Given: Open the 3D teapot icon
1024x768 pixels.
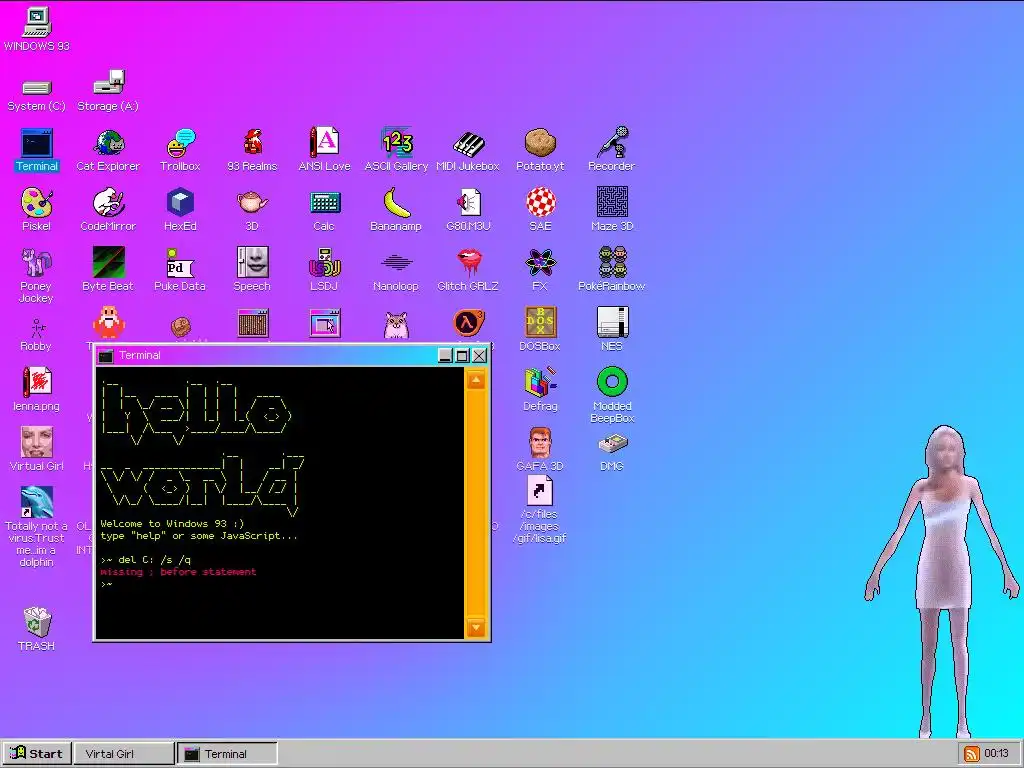Looking at the screenshot, I should pos(252,210).
